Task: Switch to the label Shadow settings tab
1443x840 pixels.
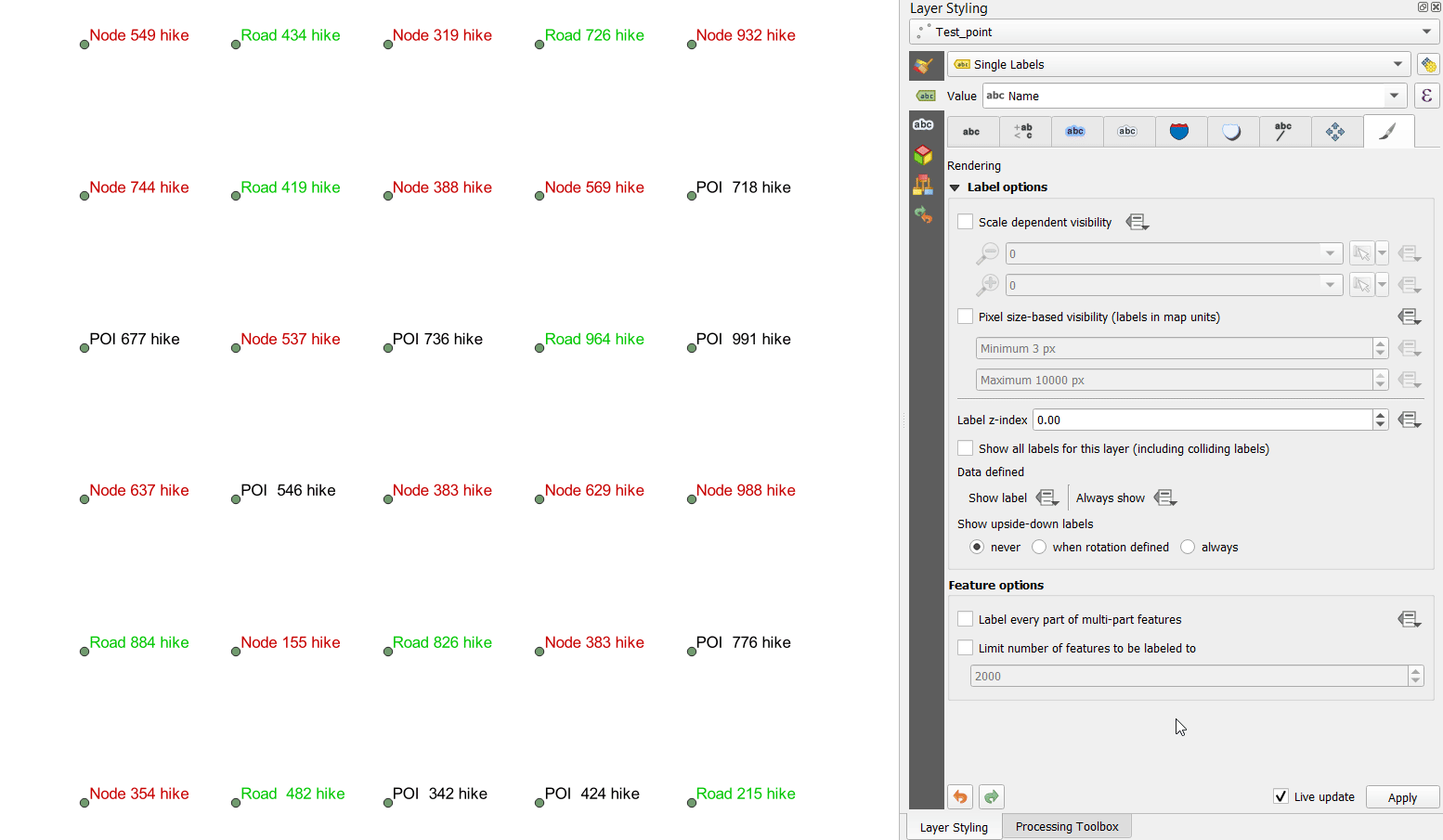Action: (1232, 131)
